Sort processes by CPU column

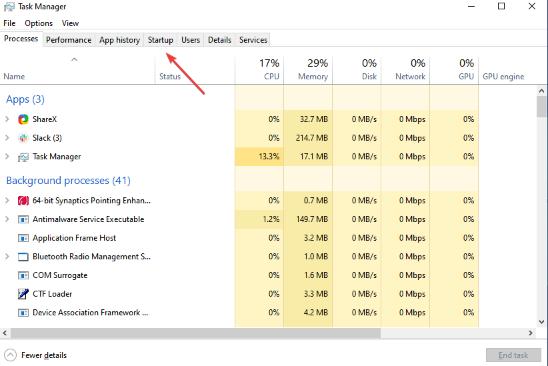pos(259,70)
